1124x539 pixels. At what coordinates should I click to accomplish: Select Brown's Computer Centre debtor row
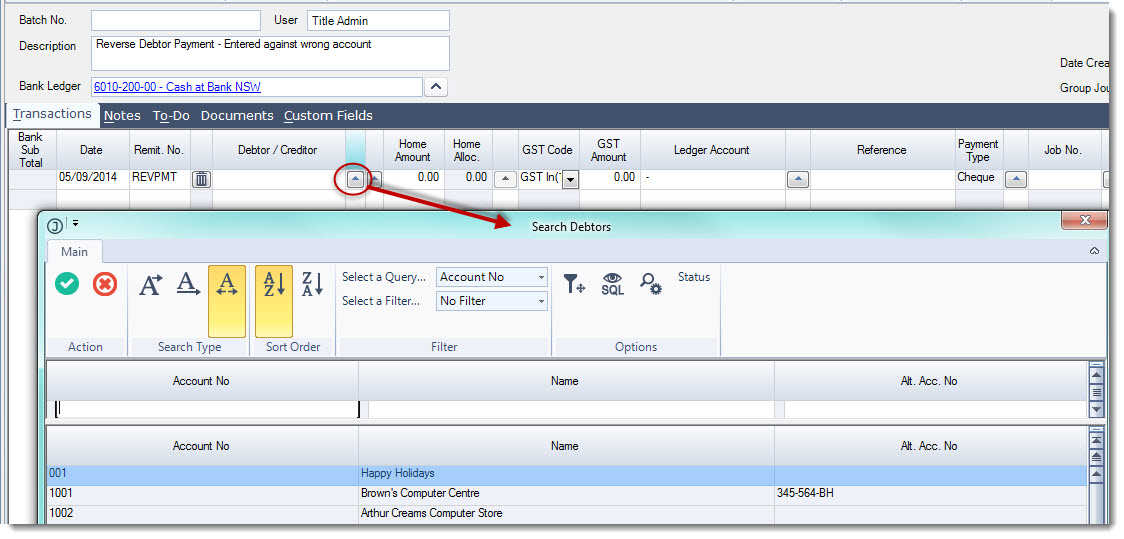point(566,494)
